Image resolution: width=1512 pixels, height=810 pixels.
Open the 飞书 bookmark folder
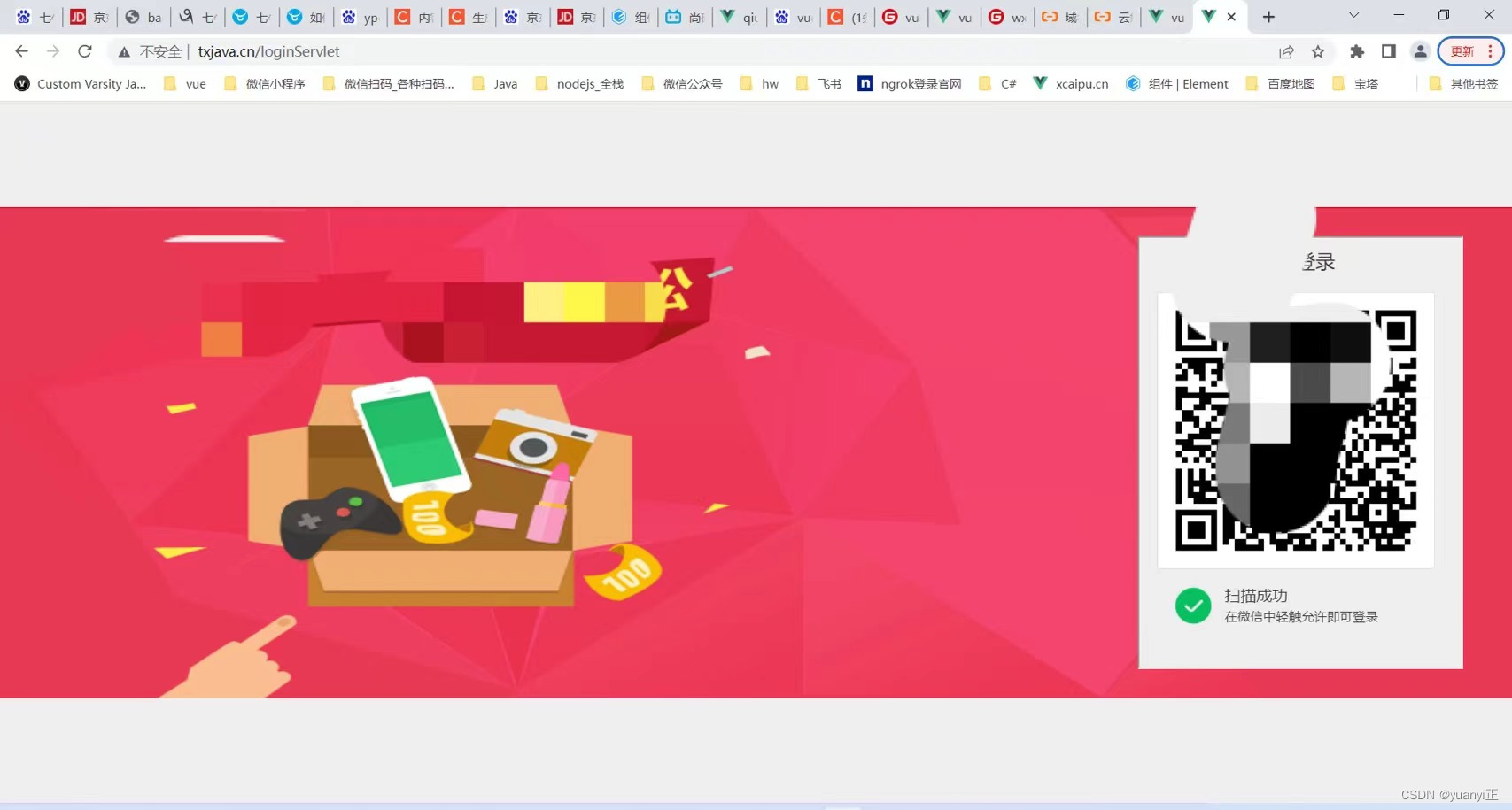[819, 84]
